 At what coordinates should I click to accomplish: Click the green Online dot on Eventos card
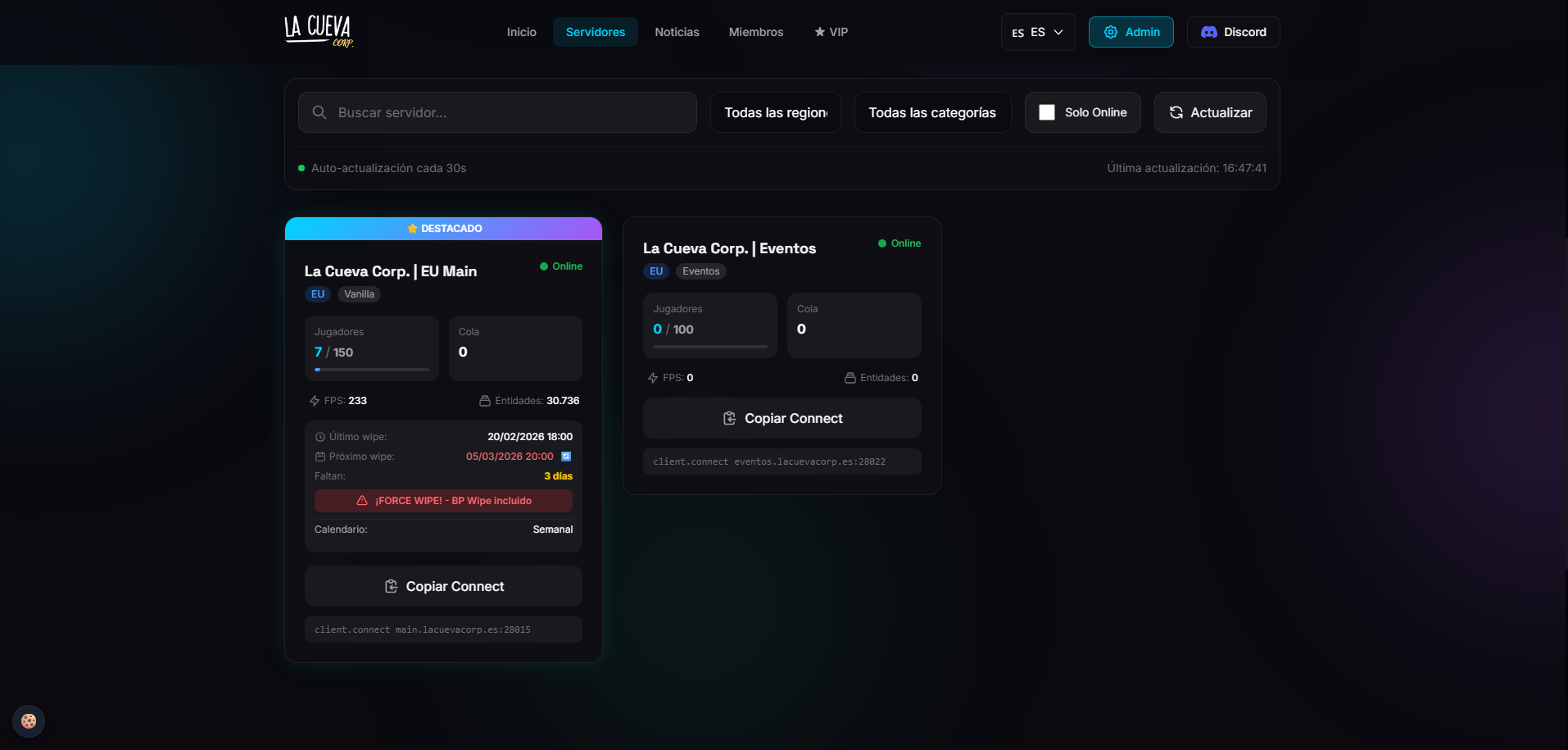coord(882,243)
